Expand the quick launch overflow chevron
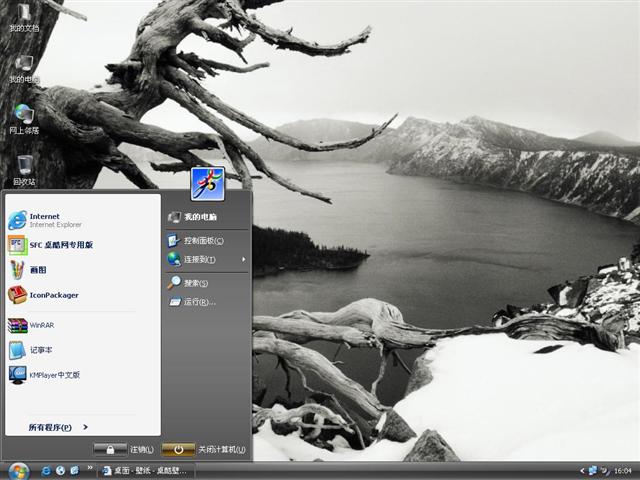 click(91, 467)
